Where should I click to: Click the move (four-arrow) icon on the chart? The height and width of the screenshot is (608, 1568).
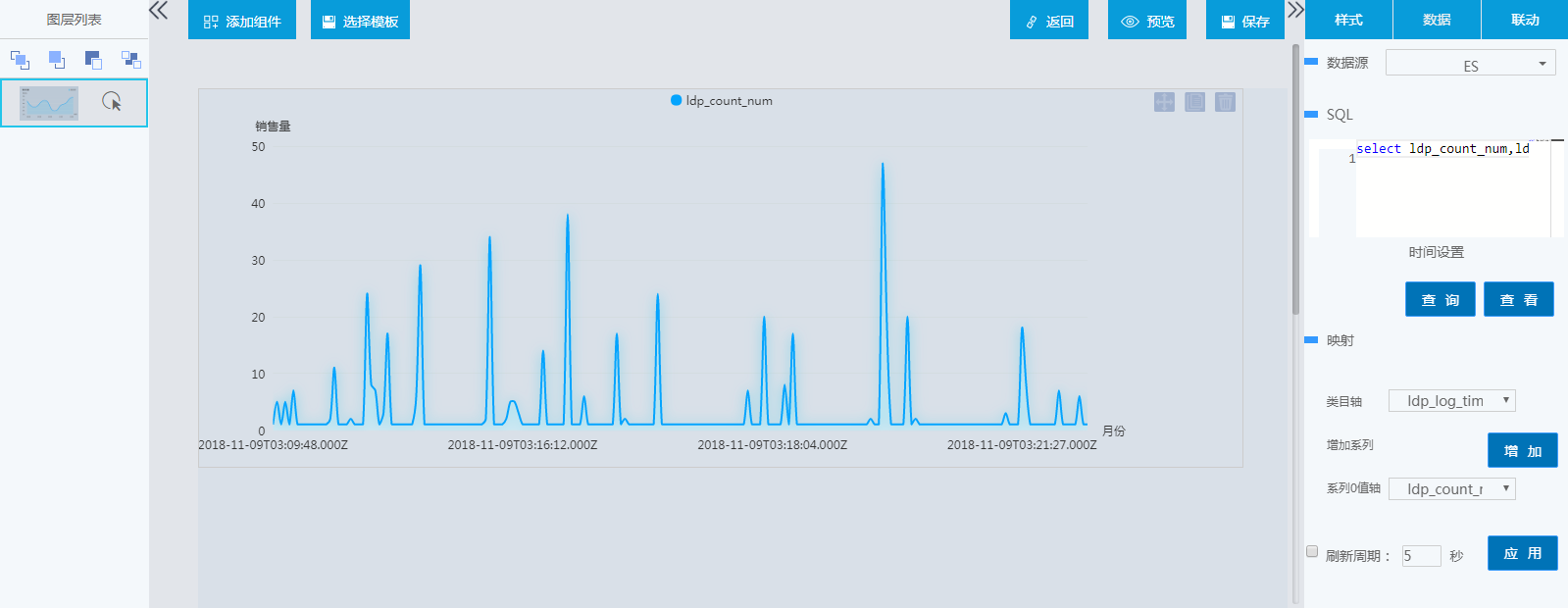(1164, 102)
